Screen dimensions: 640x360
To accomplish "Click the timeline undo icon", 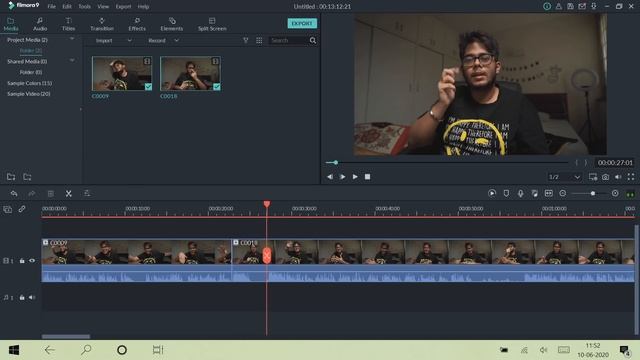I will point(14,193).
